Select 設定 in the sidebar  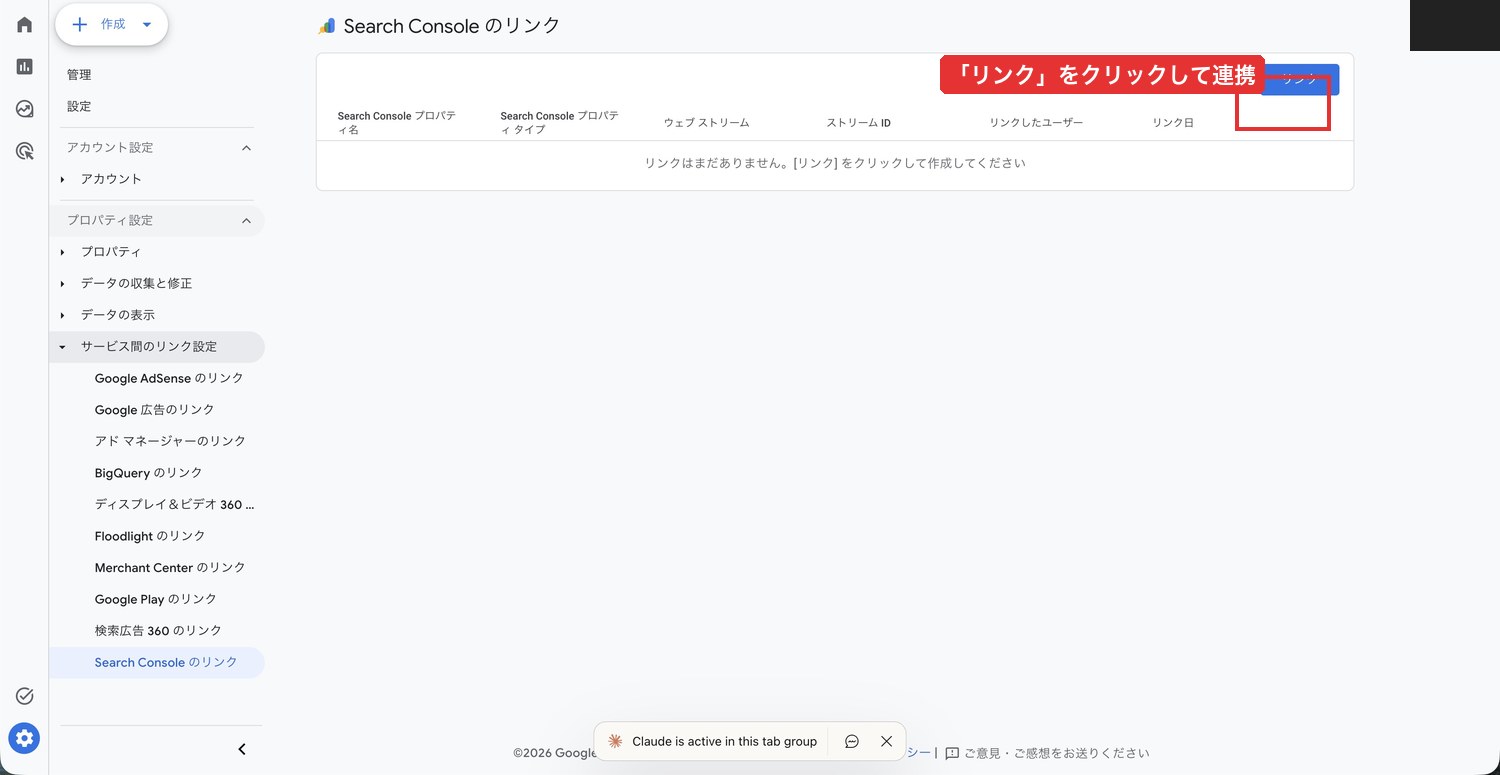[79, 106]
